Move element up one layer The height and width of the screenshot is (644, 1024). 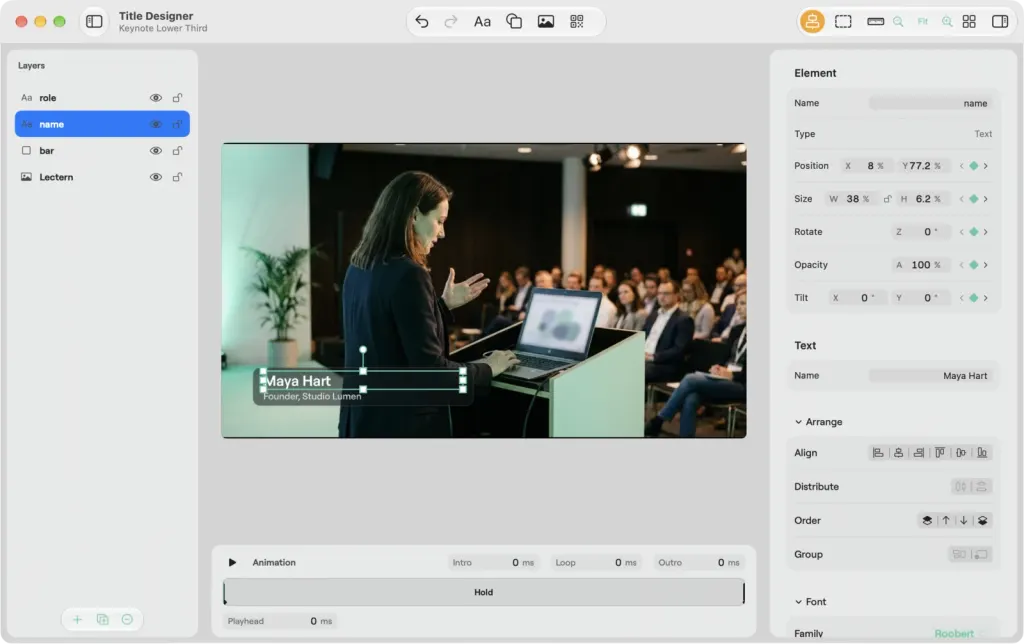pyautogui.click(x=946, y=521)
